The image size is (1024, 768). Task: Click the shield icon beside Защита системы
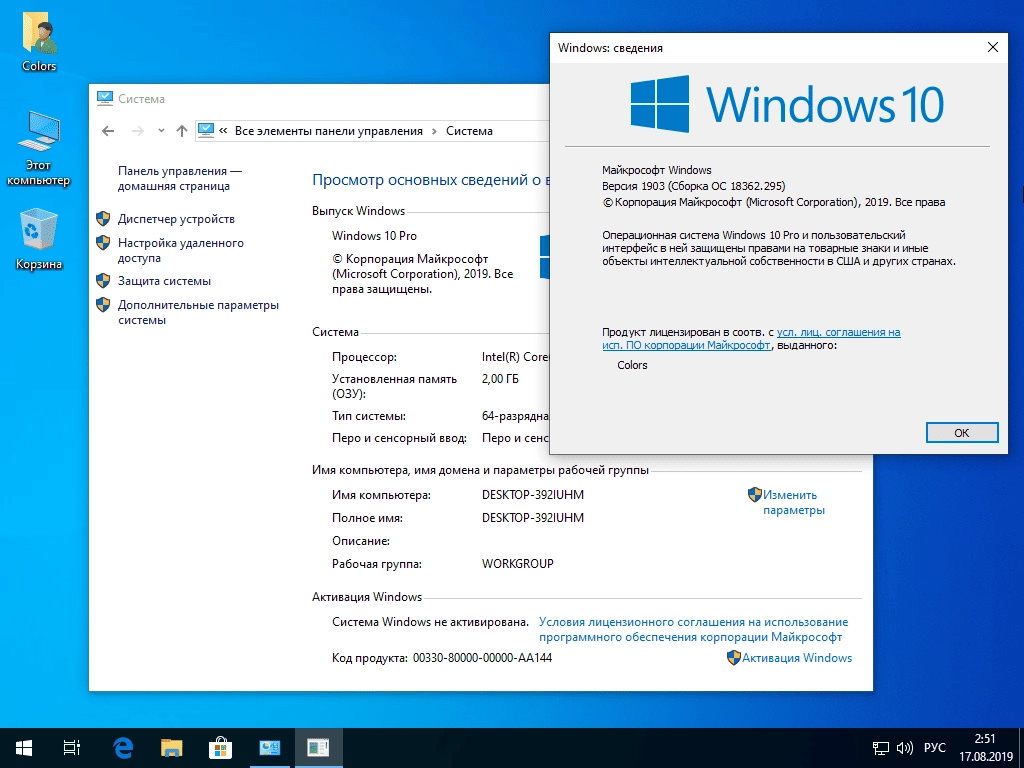[103, 280]
